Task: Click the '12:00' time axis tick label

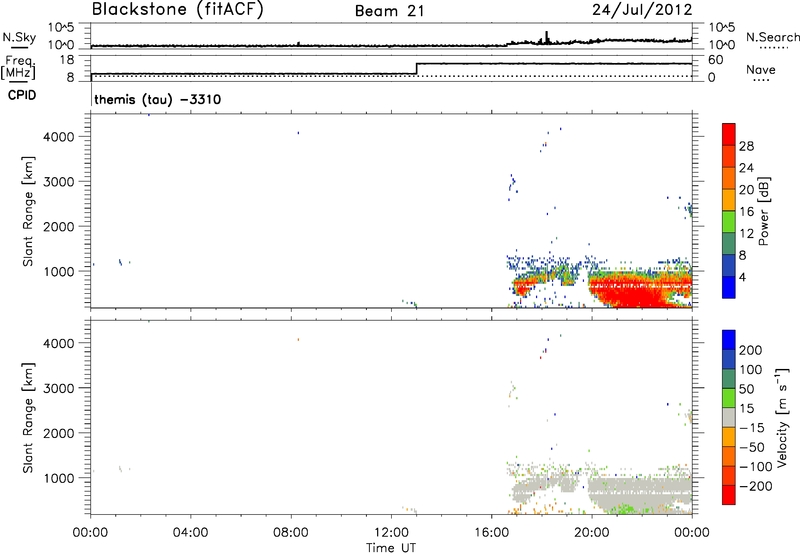Action: tap(391, 533)
